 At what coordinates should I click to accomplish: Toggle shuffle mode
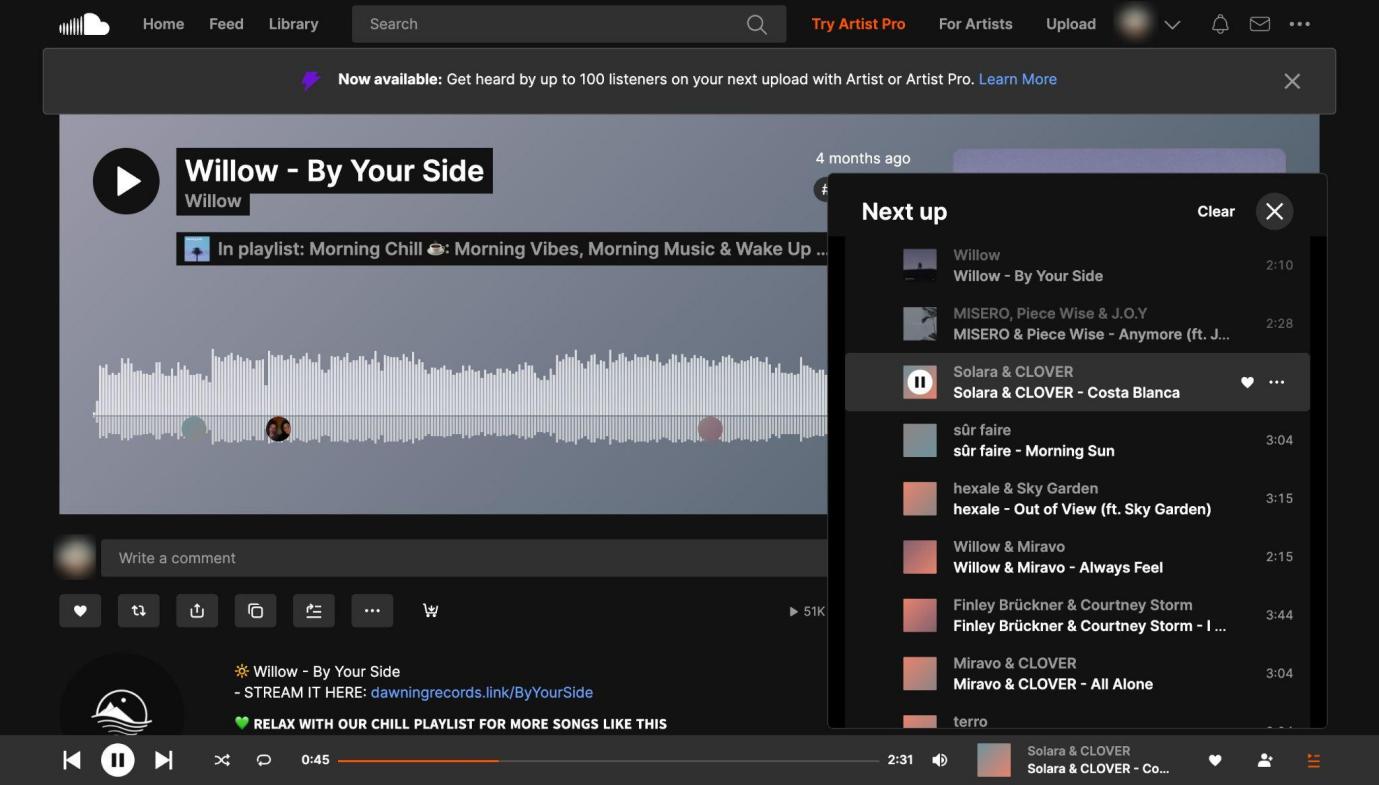pyautogui.click(x=222, y=761)
